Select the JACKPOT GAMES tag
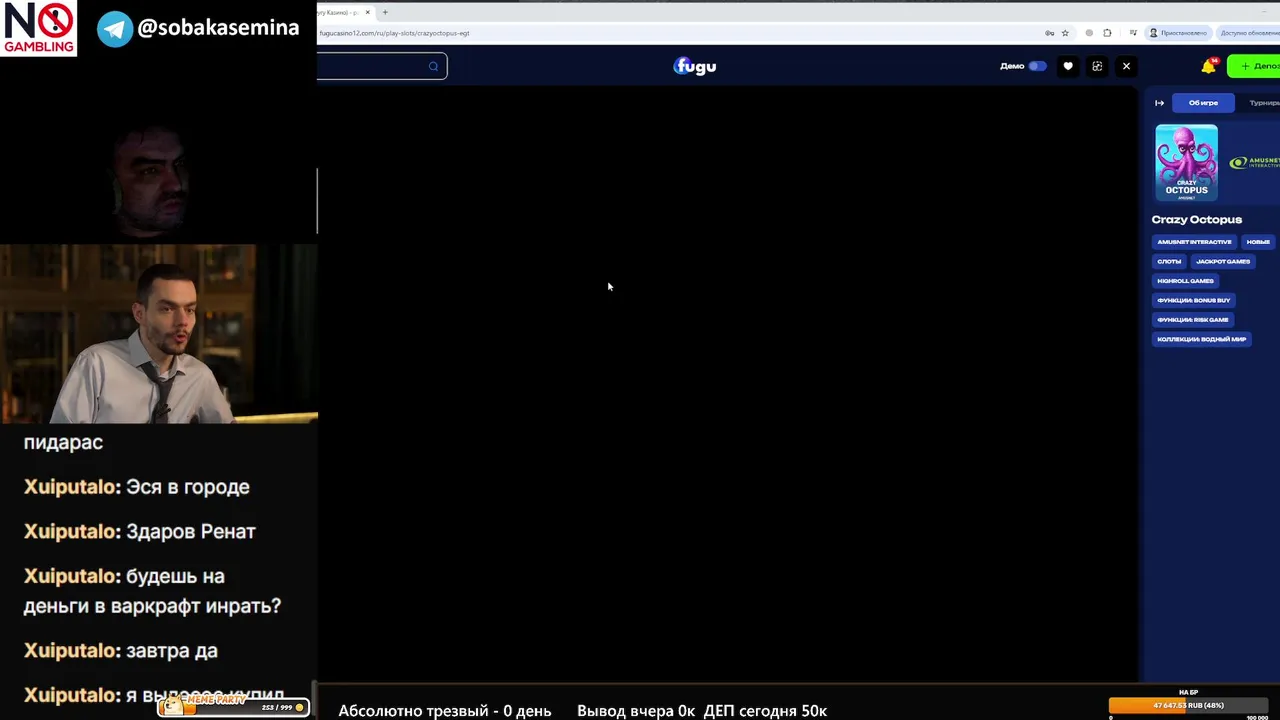Screen dimensions: 1280x720 click(1223, 261)
